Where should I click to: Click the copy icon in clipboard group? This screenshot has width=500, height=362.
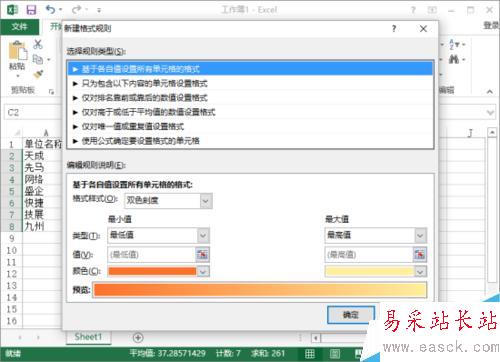point(38,60)
